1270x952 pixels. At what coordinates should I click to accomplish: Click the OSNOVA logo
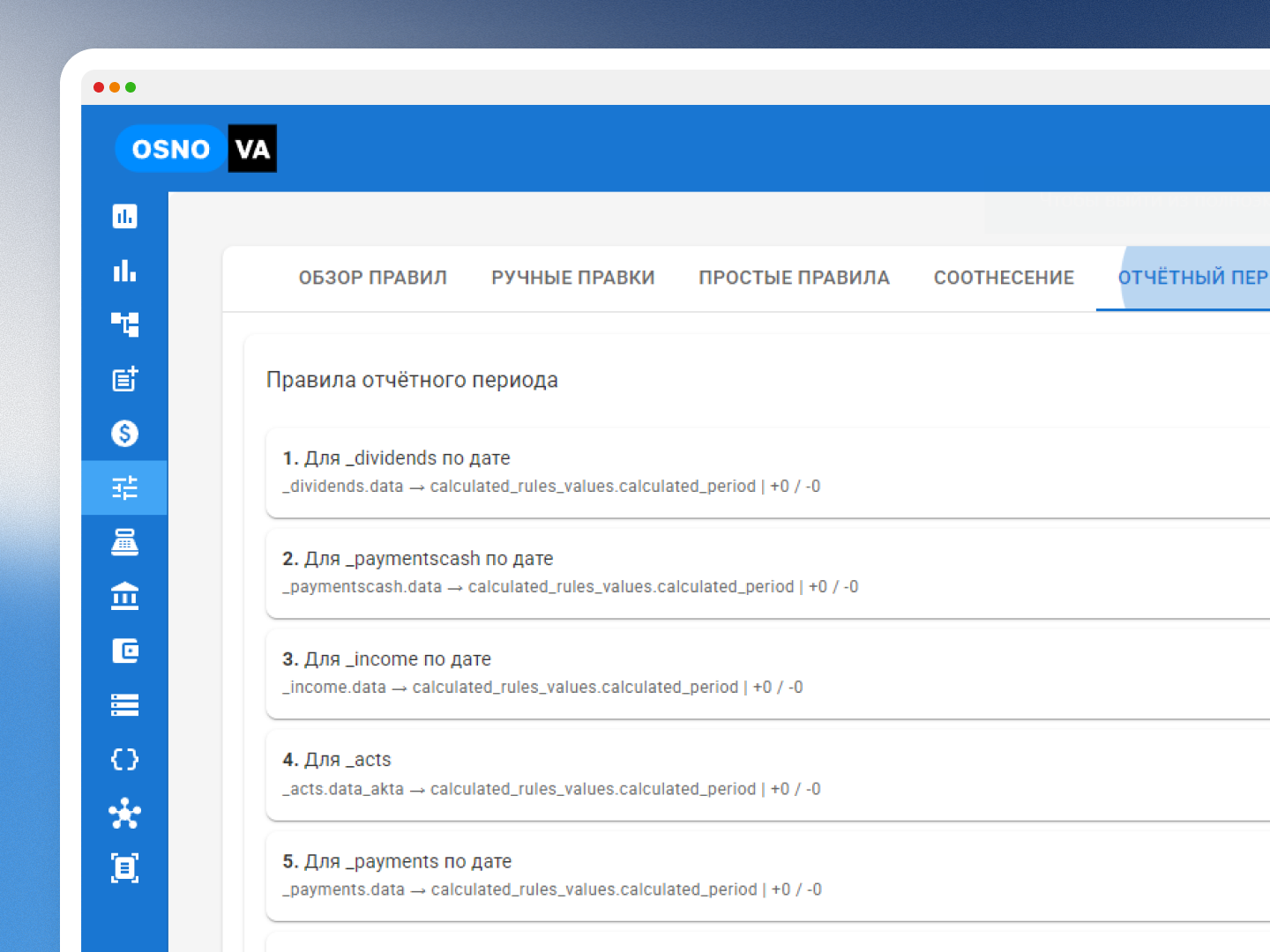[x=196, y=148]
